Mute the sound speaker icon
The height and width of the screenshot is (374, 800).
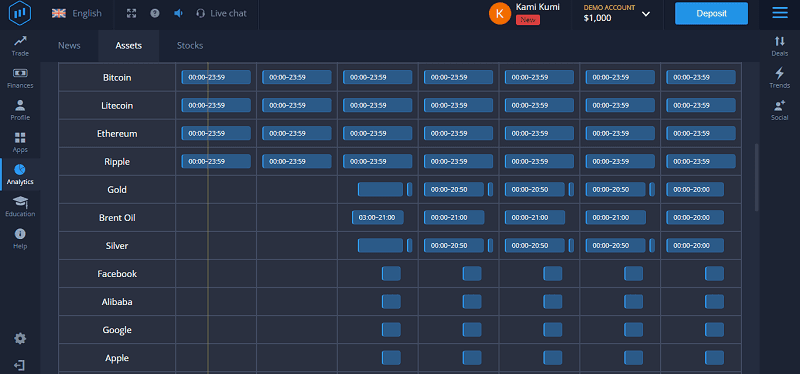coord(178,13)
